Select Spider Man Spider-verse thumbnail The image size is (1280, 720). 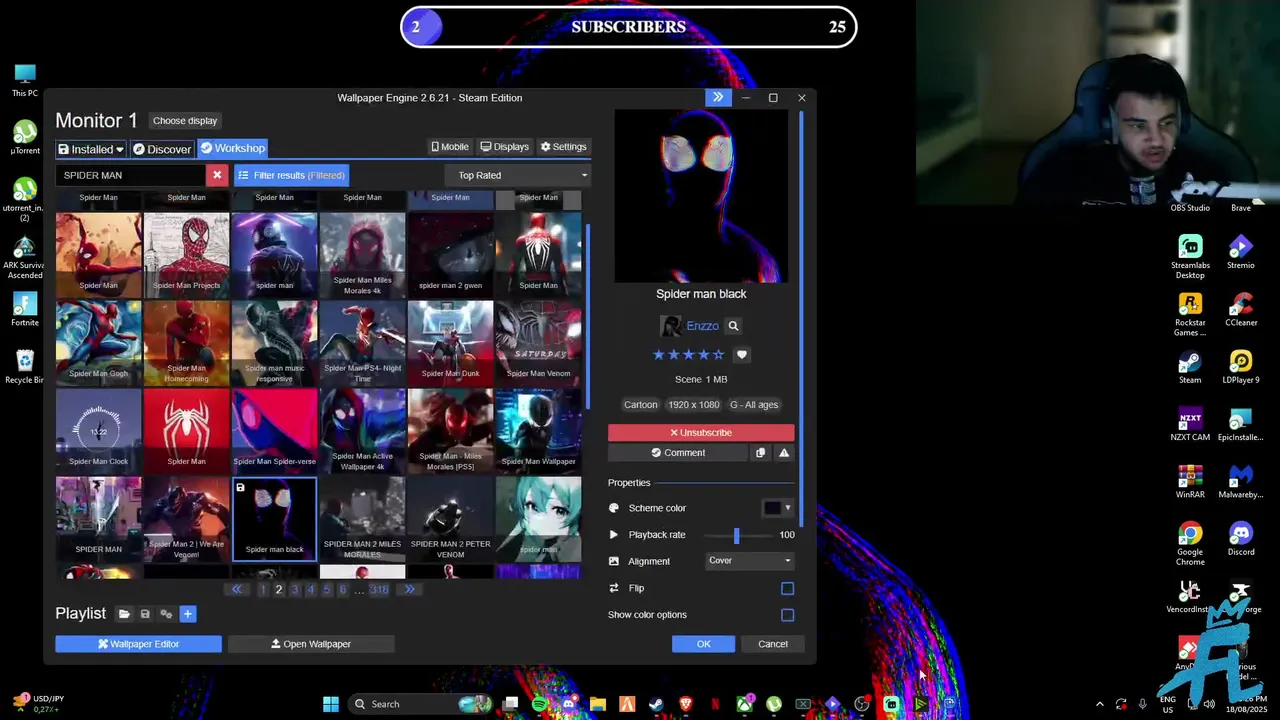274,430
